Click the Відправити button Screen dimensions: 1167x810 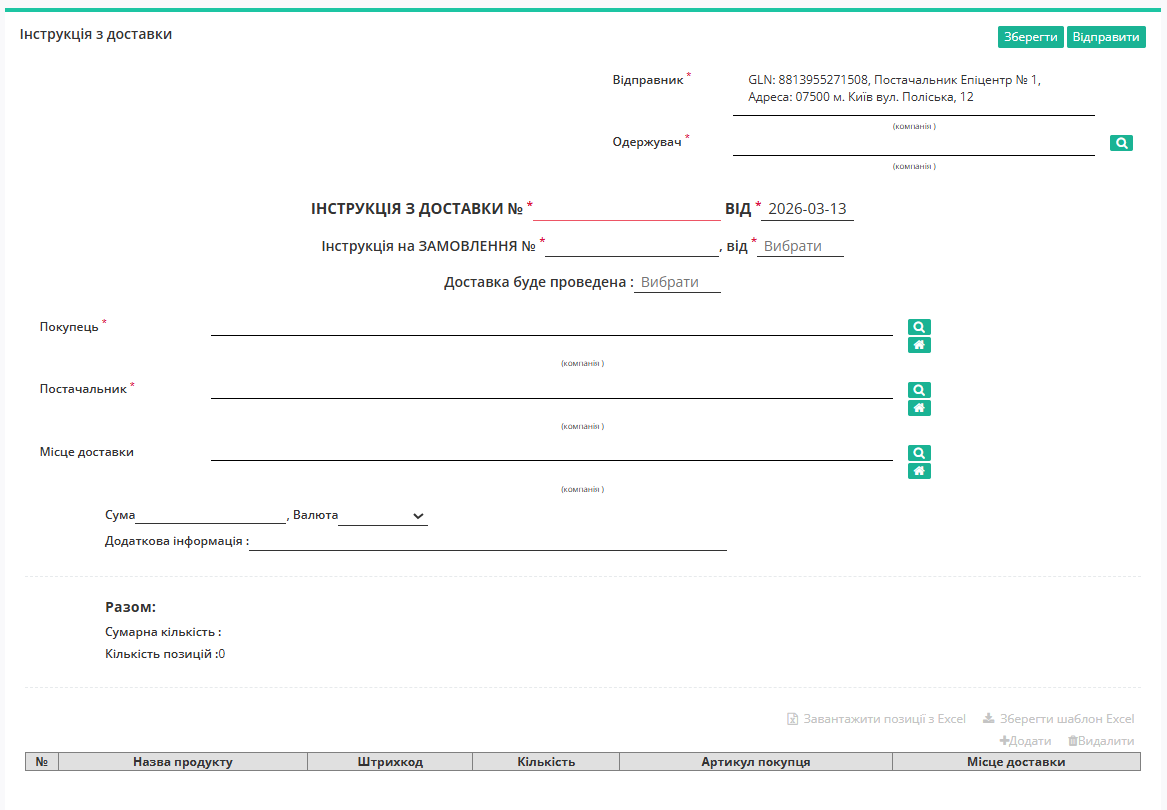(x=1106, y=36)
